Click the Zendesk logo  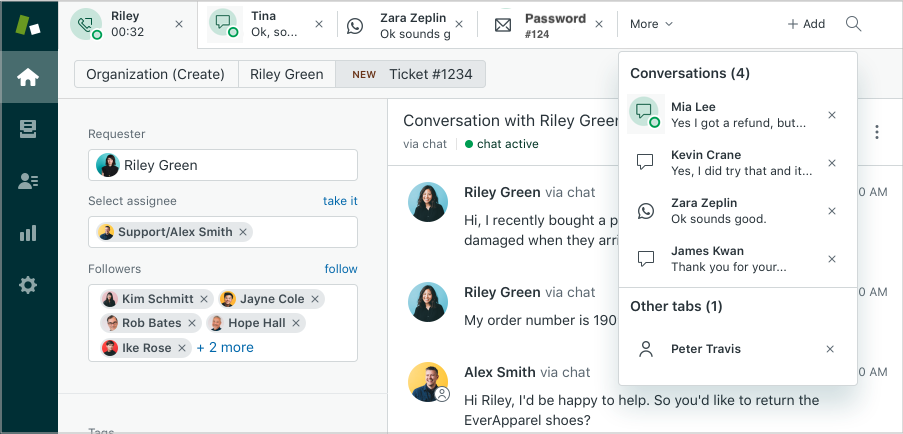point(28,25)
